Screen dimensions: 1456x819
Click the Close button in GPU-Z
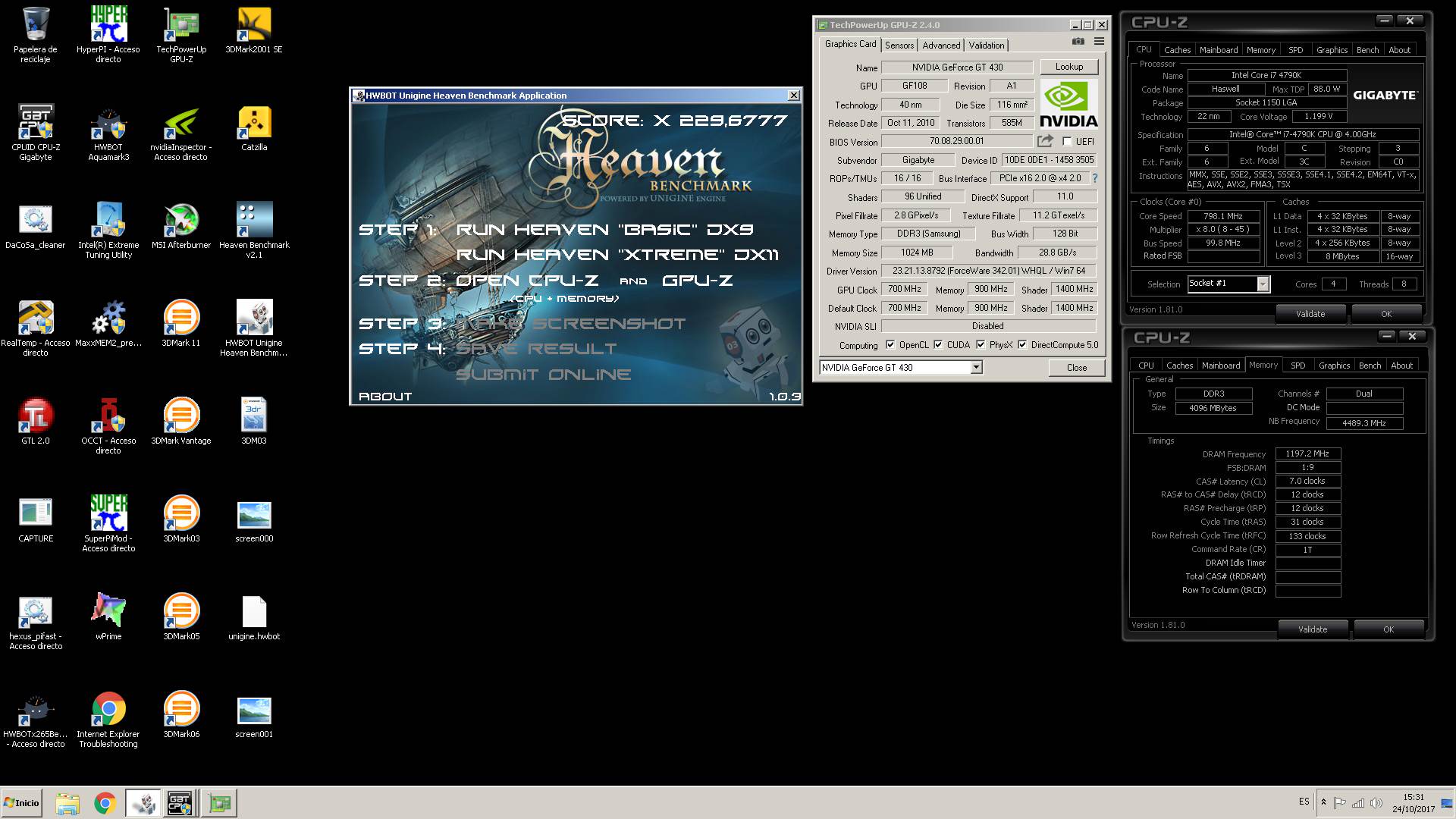coord(1077,368)
